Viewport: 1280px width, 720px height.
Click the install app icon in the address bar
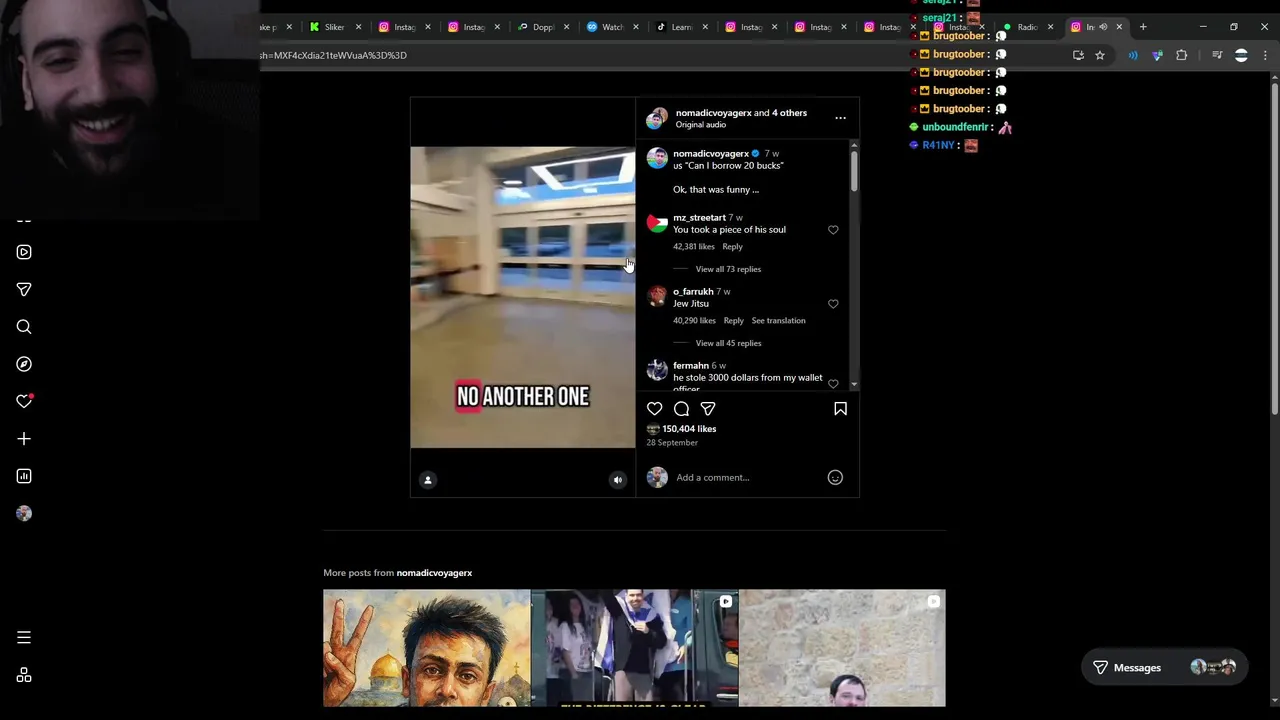tap(1078, 55)
